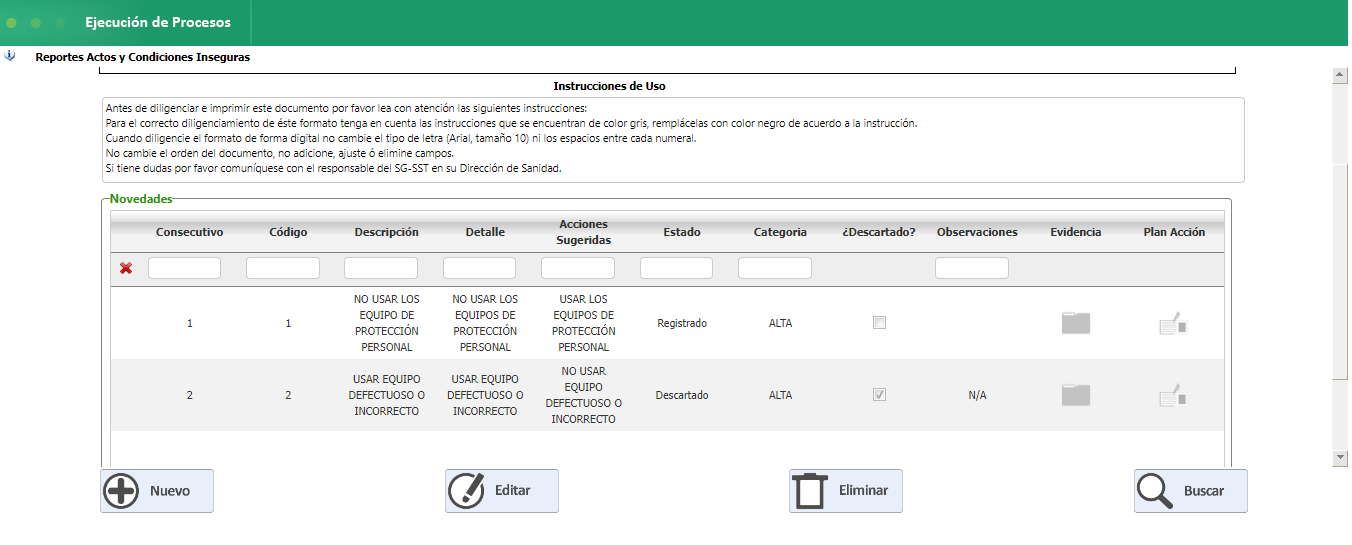The image size is (1352, 545).
Task: Click the Categoria filter input field
Action: pyautogui.click(x=774, y=268)
